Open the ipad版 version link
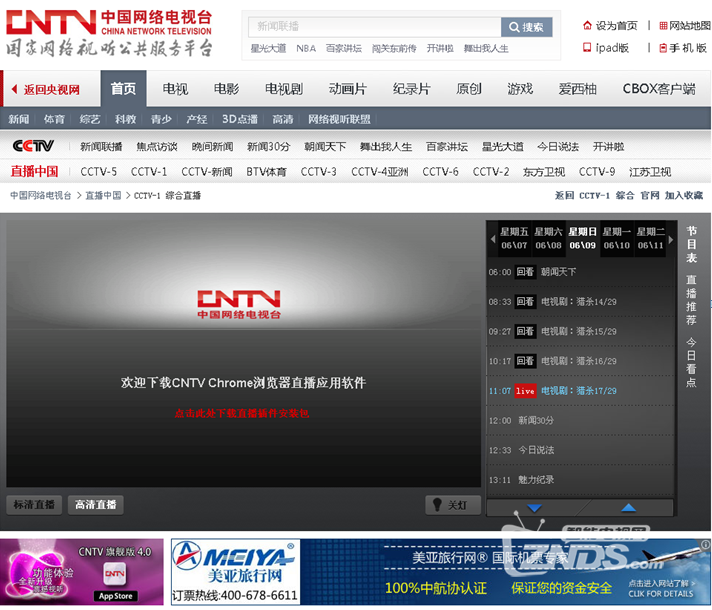This screenshot has width=712, height=610. point(606,48)
